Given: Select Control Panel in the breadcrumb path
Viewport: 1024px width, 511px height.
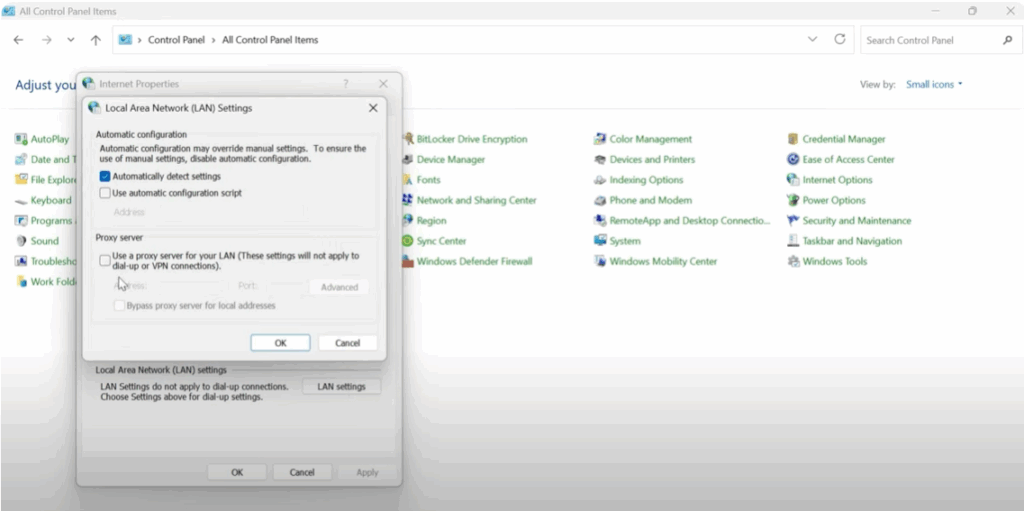Looking at the screenshot, I should [x=176, y=40].
